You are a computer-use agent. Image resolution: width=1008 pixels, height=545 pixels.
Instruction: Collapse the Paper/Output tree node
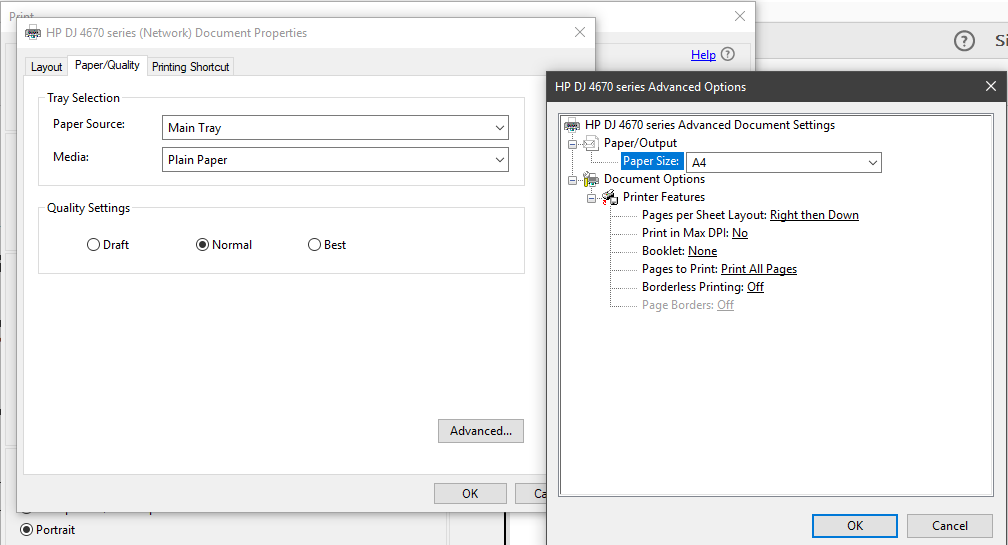pyautogui.click(x=572, y=144)
